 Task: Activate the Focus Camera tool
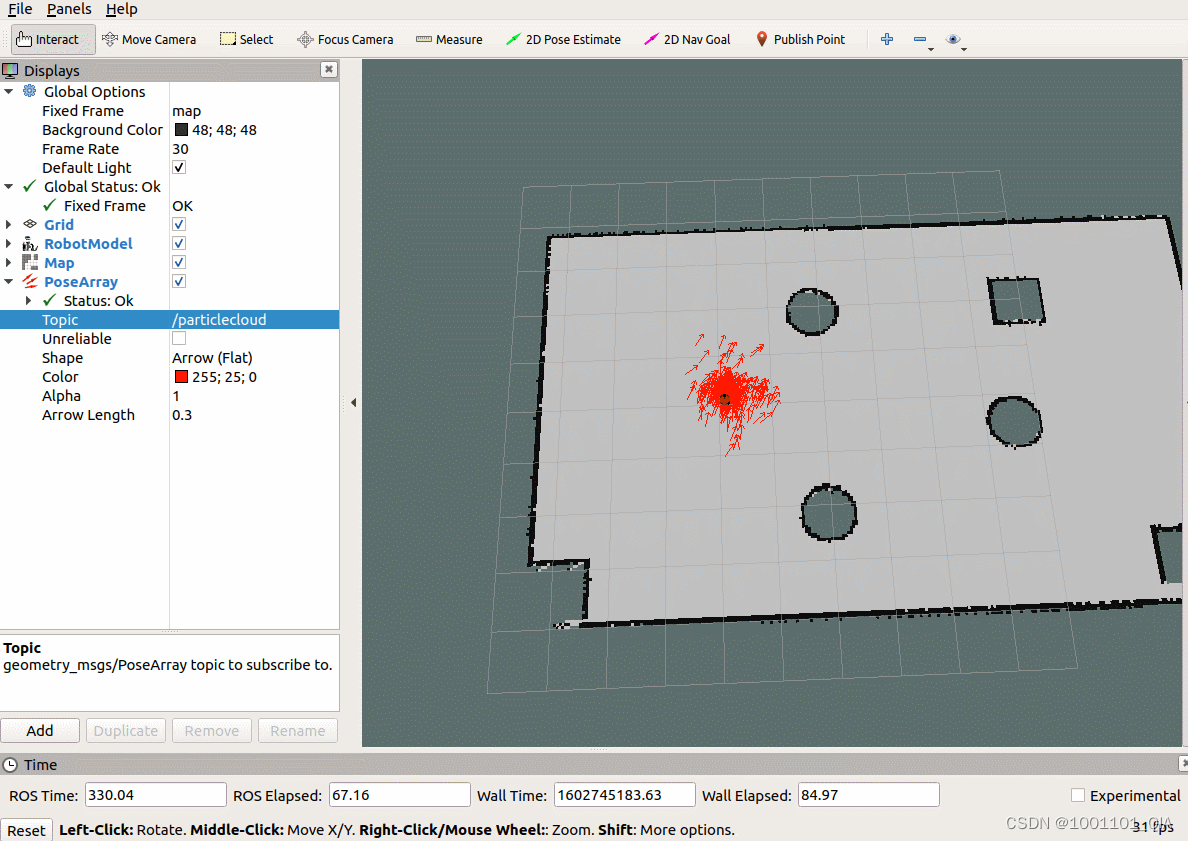point(345,39)
